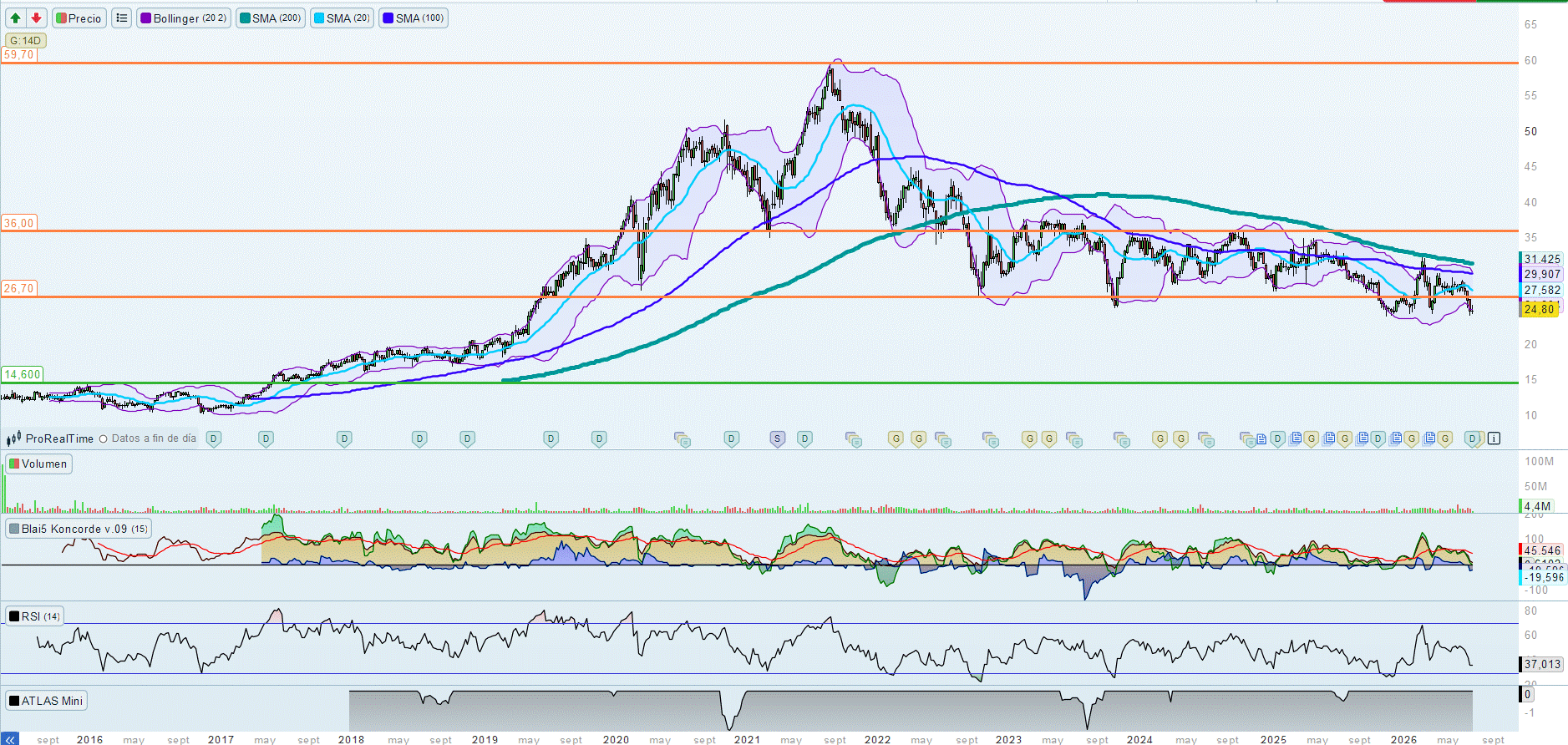This screenshot has height=745, width=1568.
Task: Click the teal SMA (200) color swatch
Action: tap(246, 18)
